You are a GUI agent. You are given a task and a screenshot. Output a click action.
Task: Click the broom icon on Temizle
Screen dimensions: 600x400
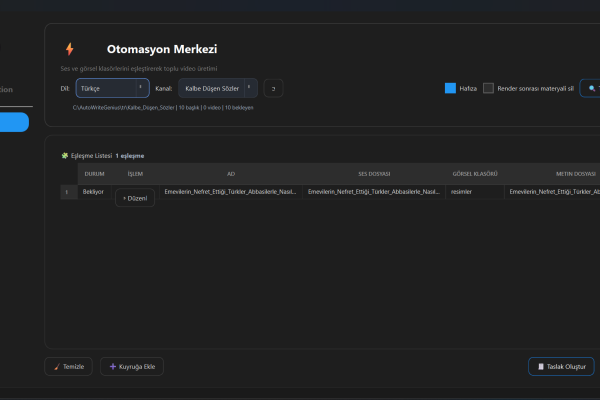coord(55,367)
